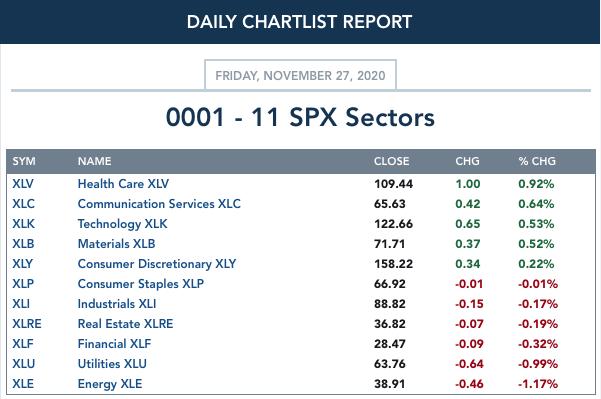This screenshot has width=601, height=399.
Task: Select the XLK symbol
Action: click(x=23, y=224)
